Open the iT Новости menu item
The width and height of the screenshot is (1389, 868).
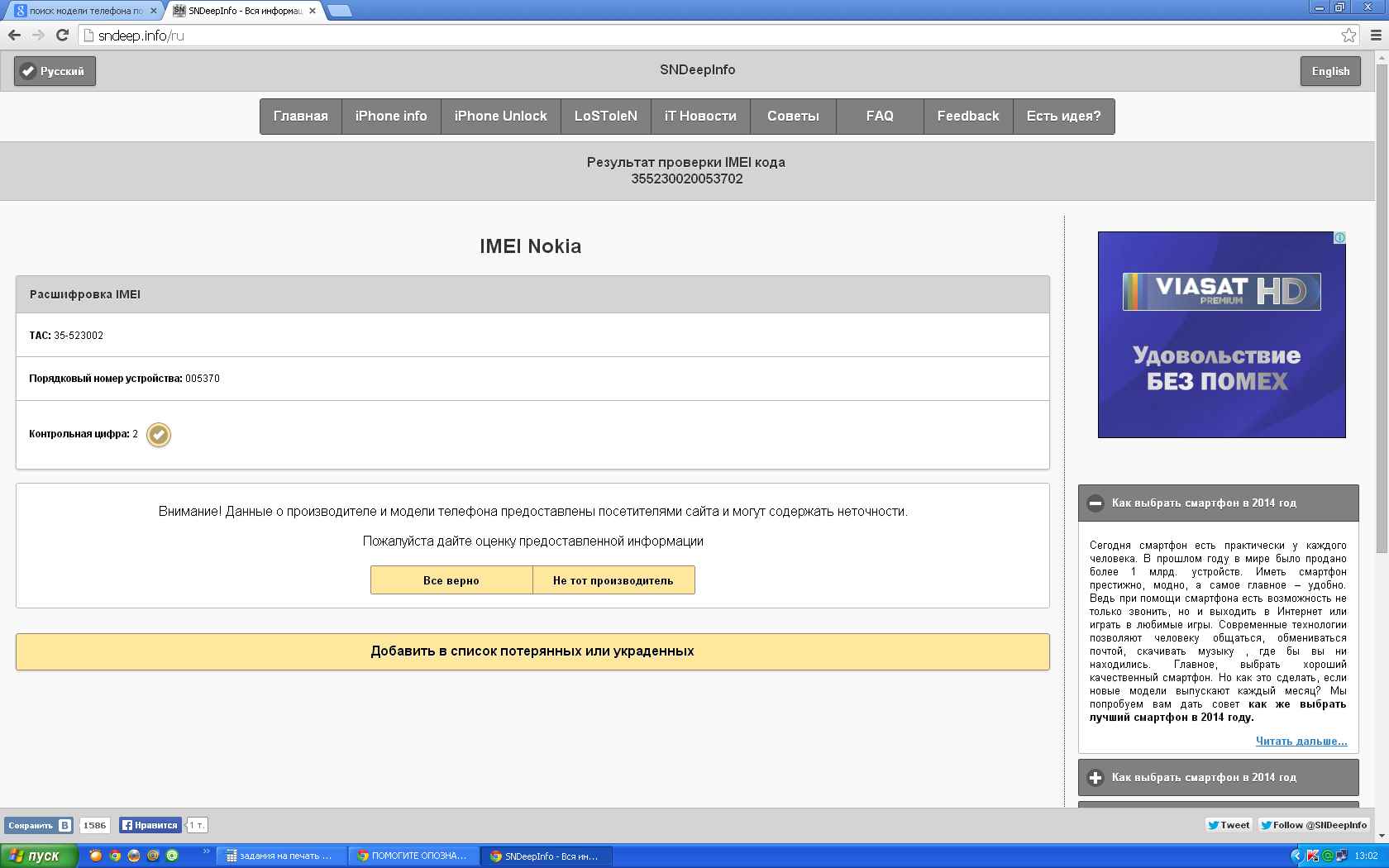(x=700, y=116)
